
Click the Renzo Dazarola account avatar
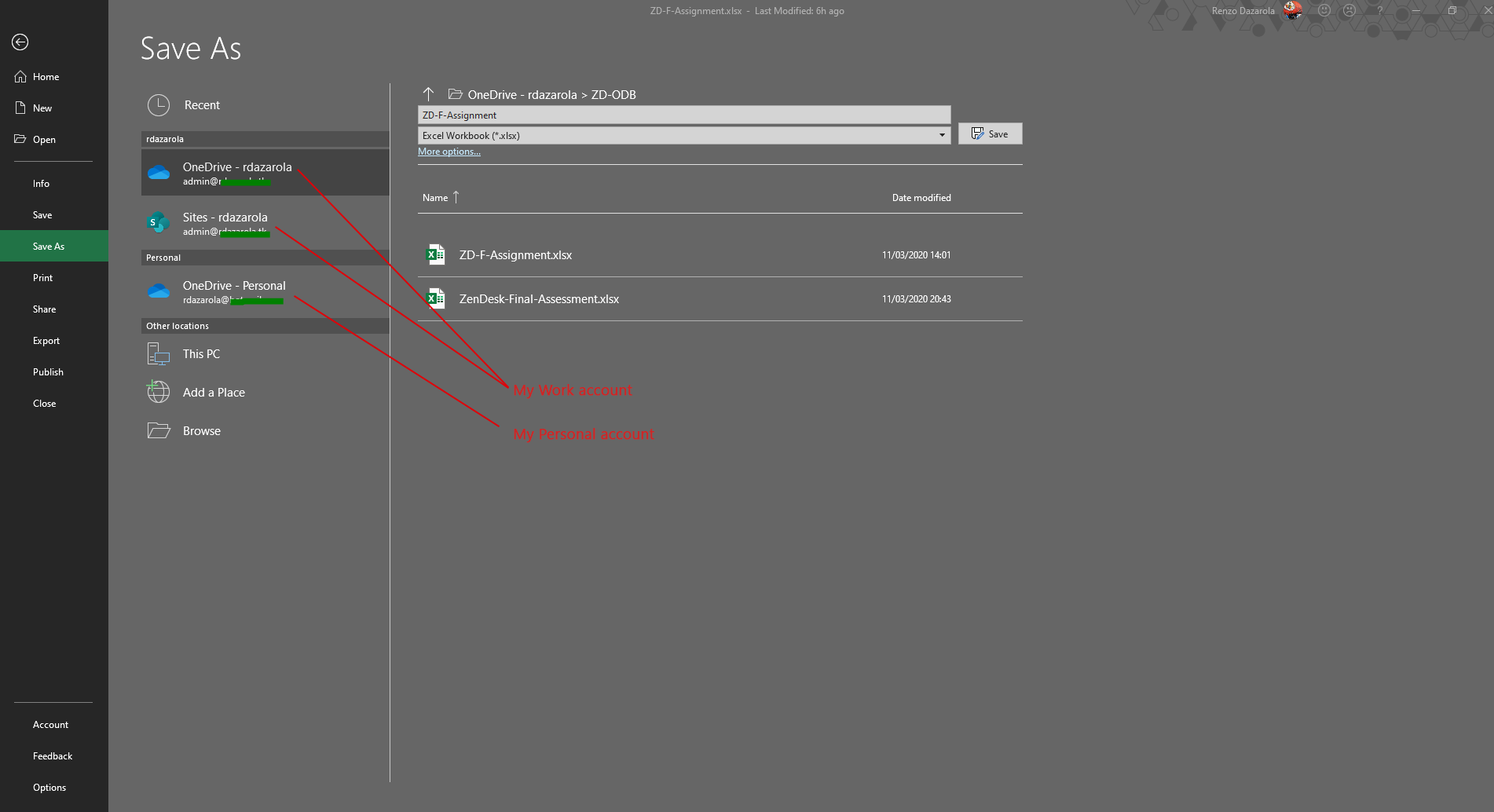[x=1293, y=10]
